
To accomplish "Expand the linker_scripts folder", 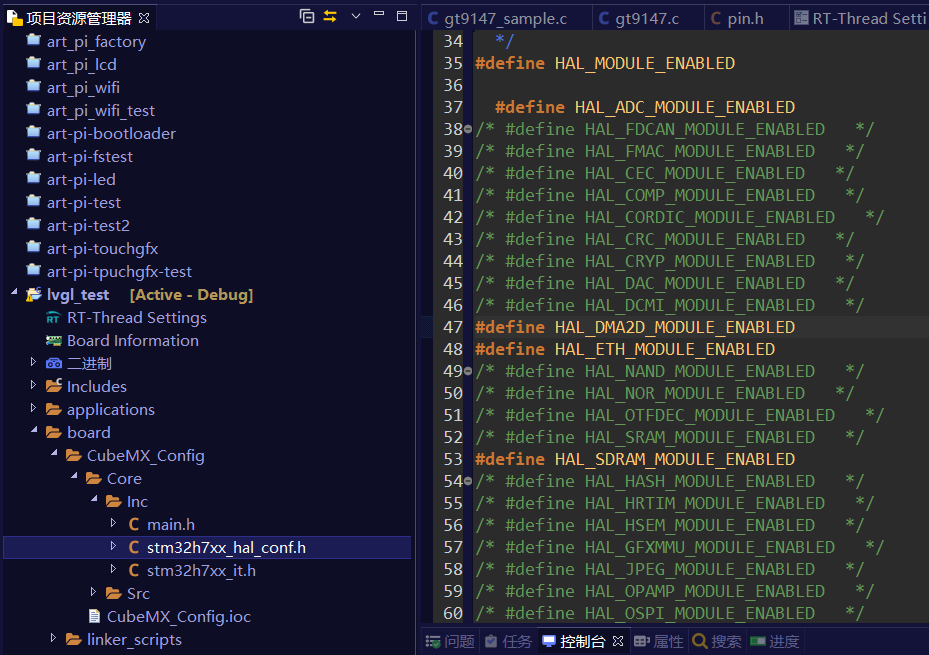I will pos(53,638).
